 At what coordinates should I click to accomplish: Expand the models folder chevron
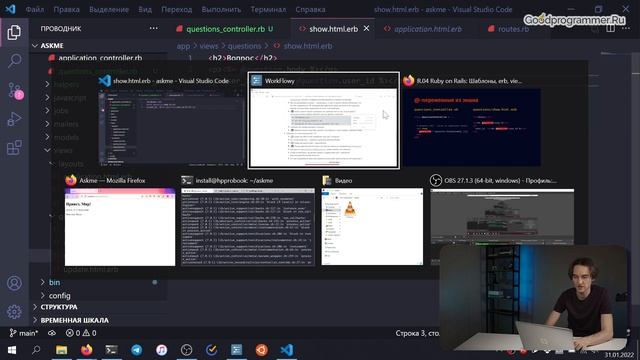47,137
